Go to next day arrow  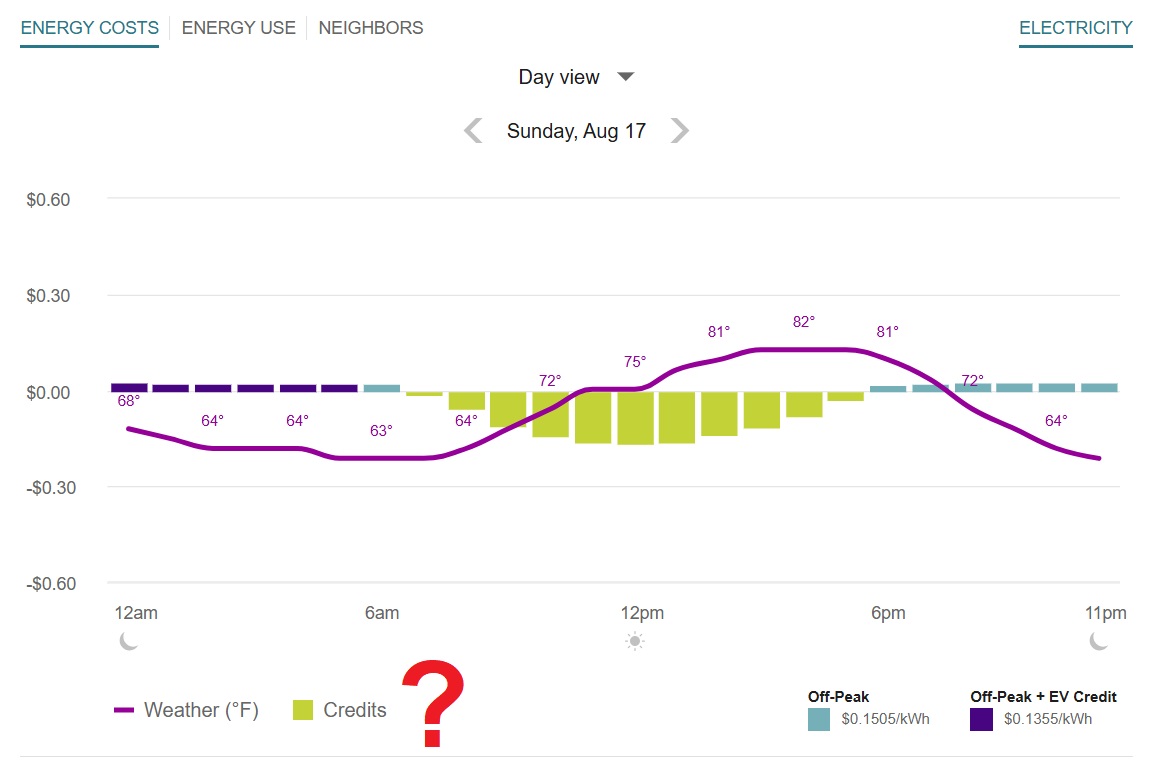pyautogui.click(x=680, y=131)
